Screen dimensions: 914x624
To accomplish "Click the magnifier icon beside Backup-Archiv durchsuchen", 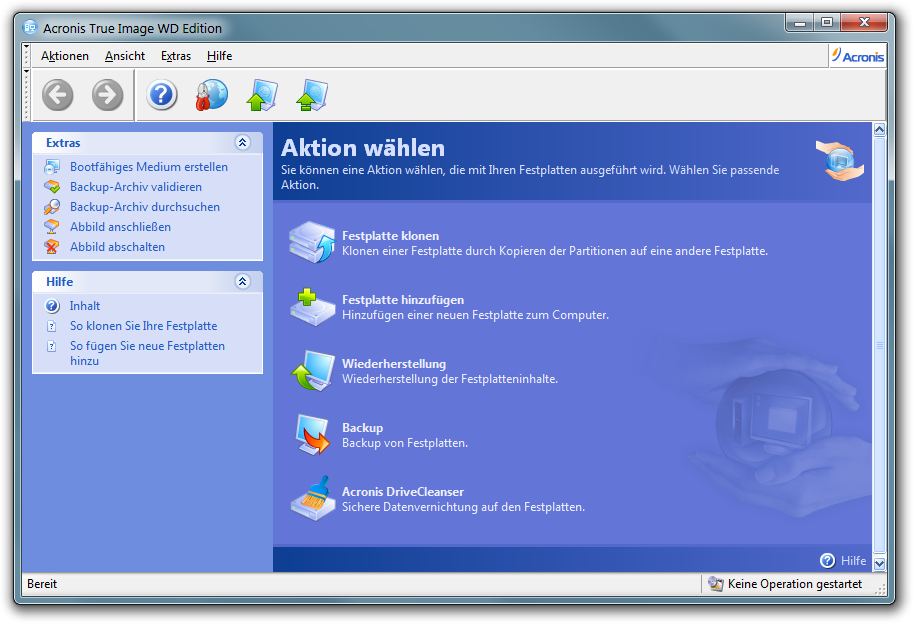I will pos(52,206).
